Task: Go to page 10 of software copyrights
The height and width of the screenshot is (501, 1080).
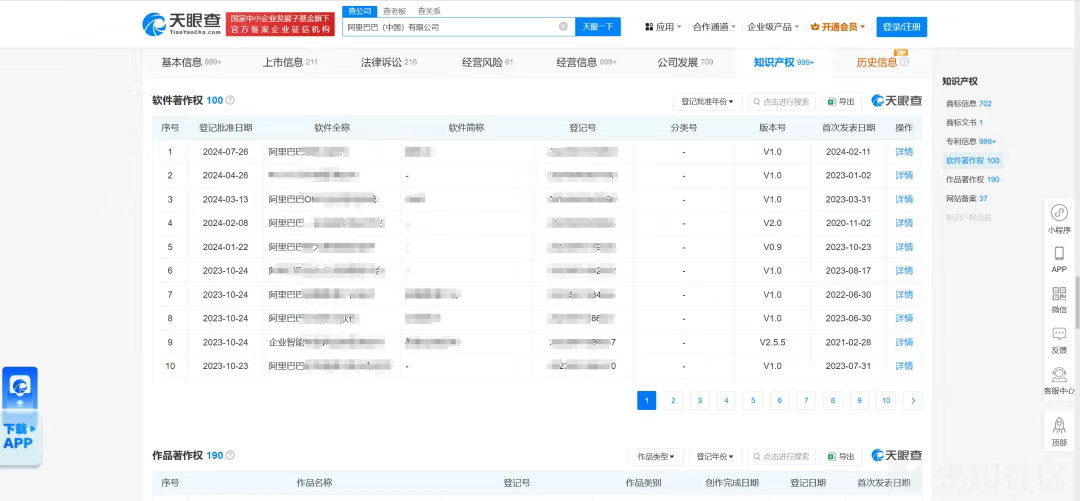Action: [x=886, y=400]
